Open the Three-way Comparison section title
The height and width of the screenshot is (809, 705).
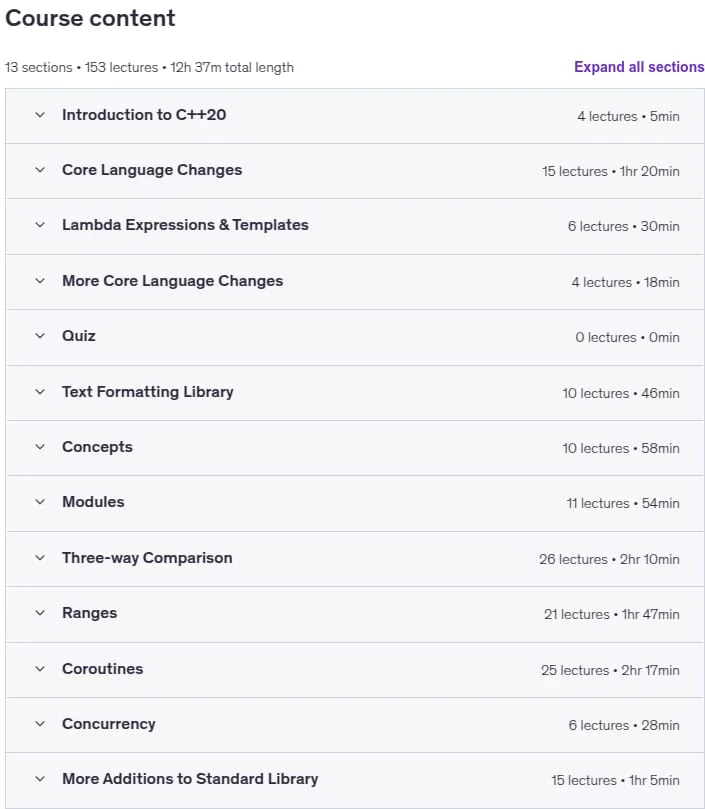point(147,558)
